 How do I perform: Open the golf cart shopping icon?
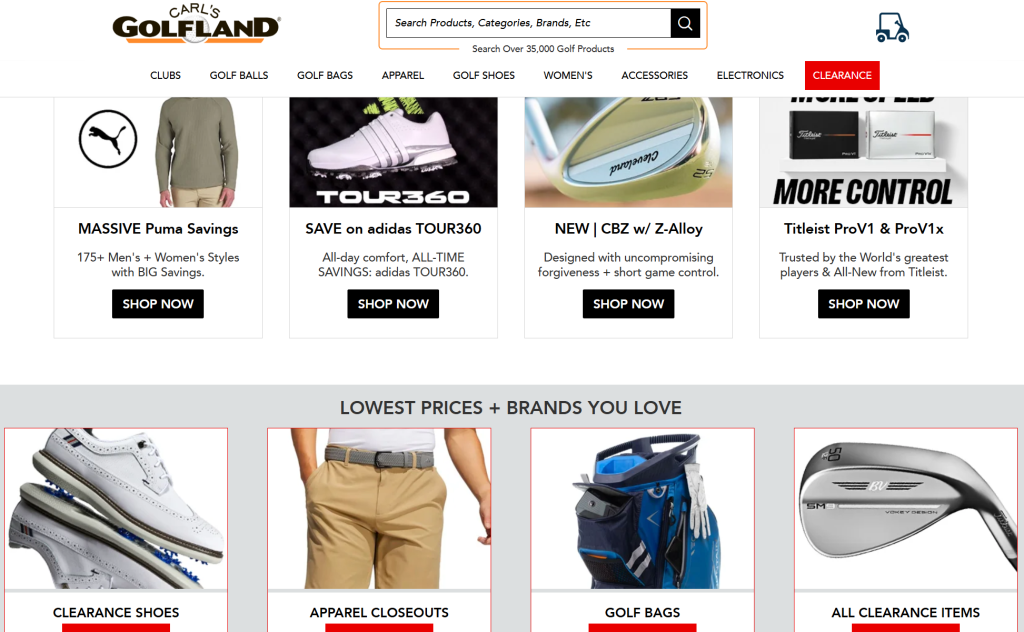892,27
